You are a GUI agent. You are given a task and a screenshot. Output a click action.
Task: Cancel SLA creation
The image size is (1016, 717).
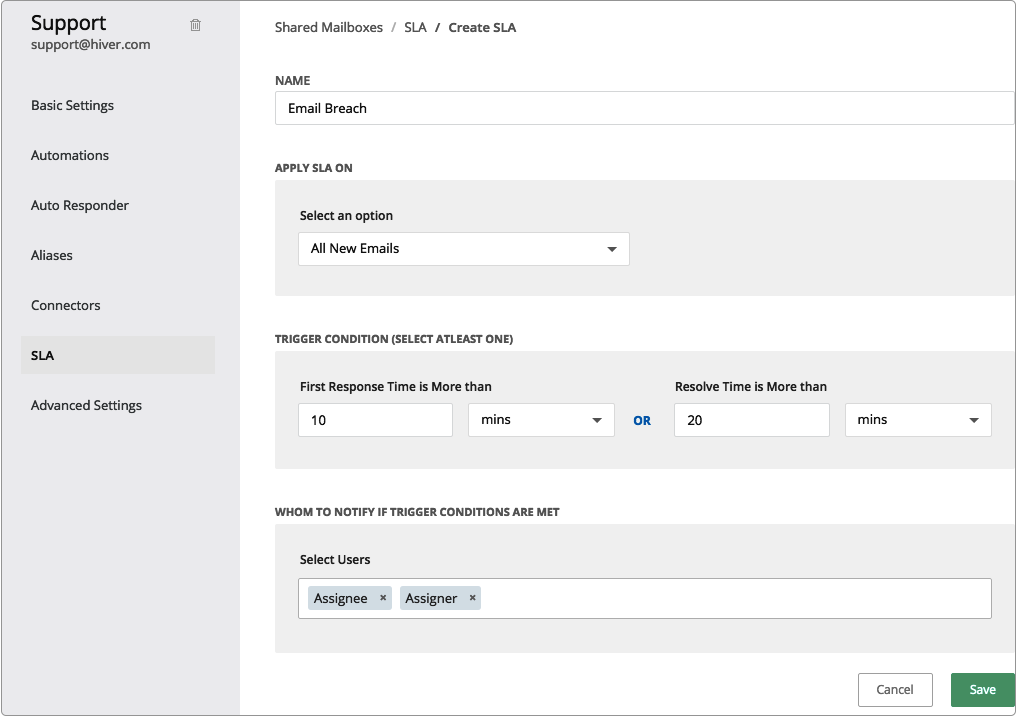click(x=895, y=689)
